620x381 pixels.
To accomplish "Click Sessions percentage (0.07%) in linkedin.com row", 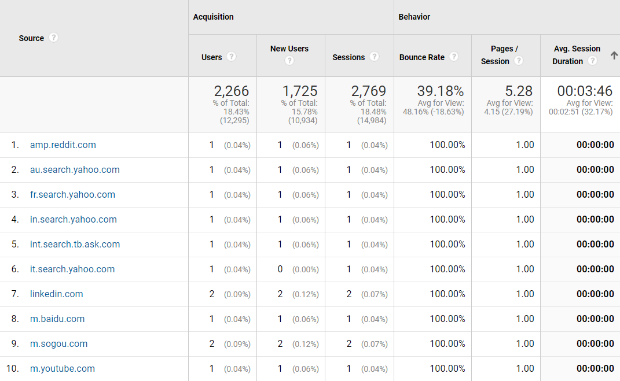I will (374, 294).
